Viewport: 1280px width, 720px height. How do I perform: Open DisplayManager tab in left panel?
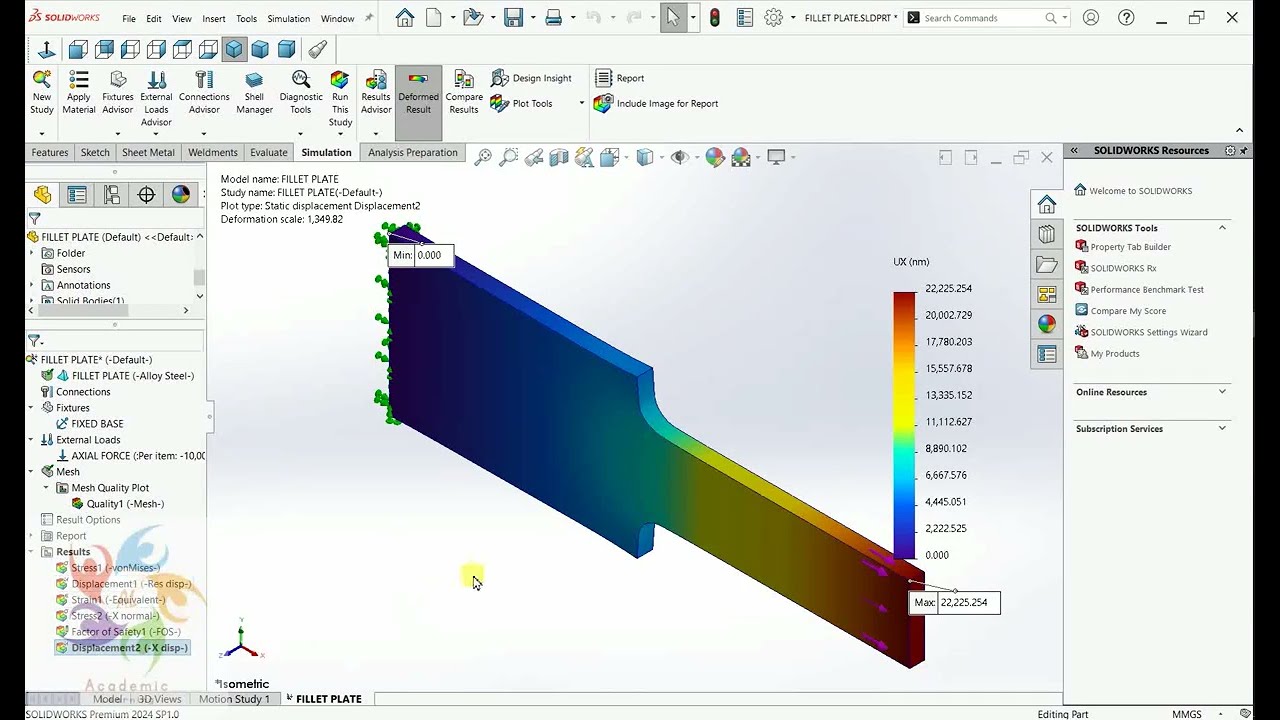[181, 195]
